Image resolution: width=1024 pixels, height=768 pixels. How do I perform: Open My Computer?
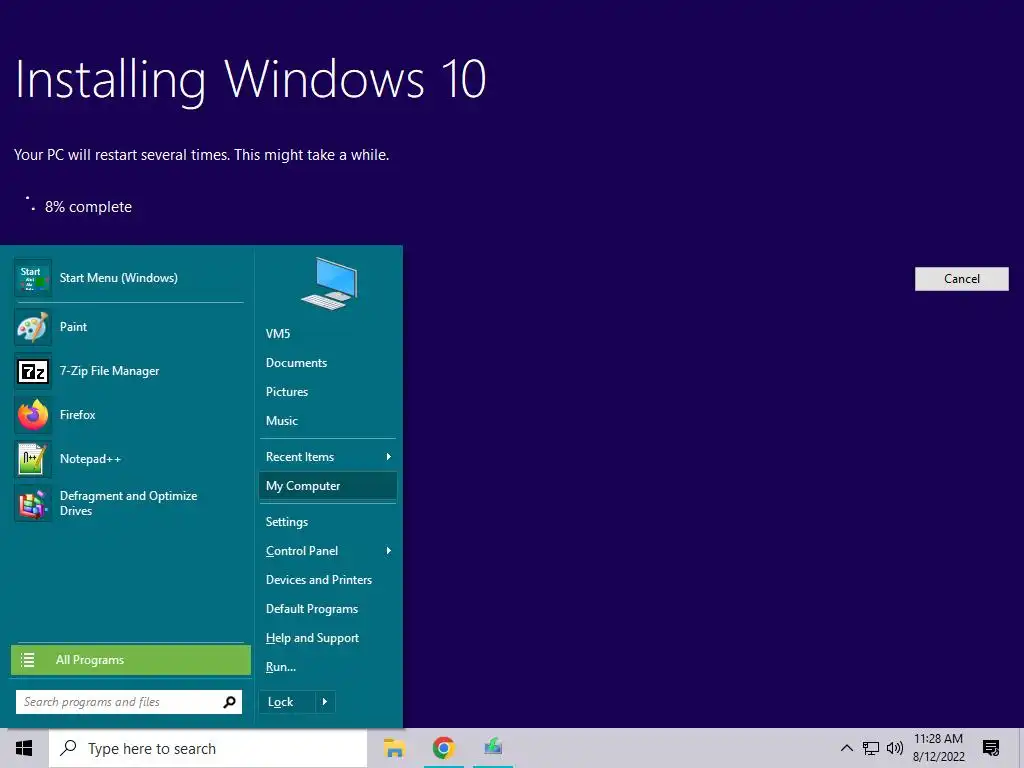pos(327,486)
